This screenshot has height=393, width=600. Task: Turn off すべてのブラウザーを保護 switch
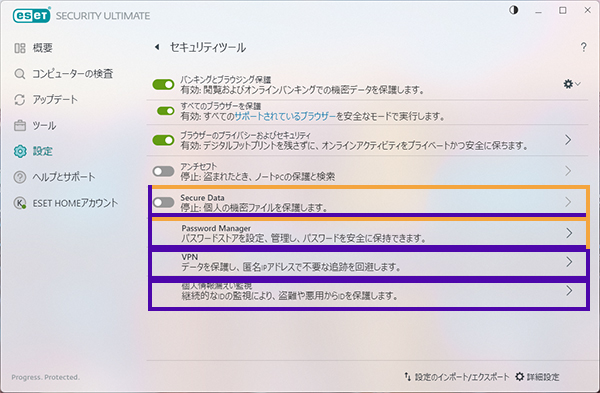[166, 111]
